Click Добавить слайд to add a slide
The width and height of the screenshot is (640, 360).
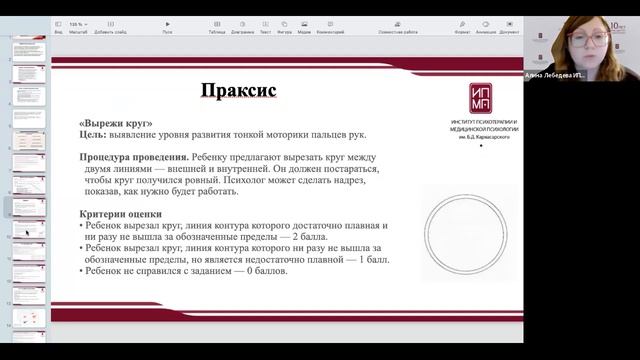click(x=110, y=27)
